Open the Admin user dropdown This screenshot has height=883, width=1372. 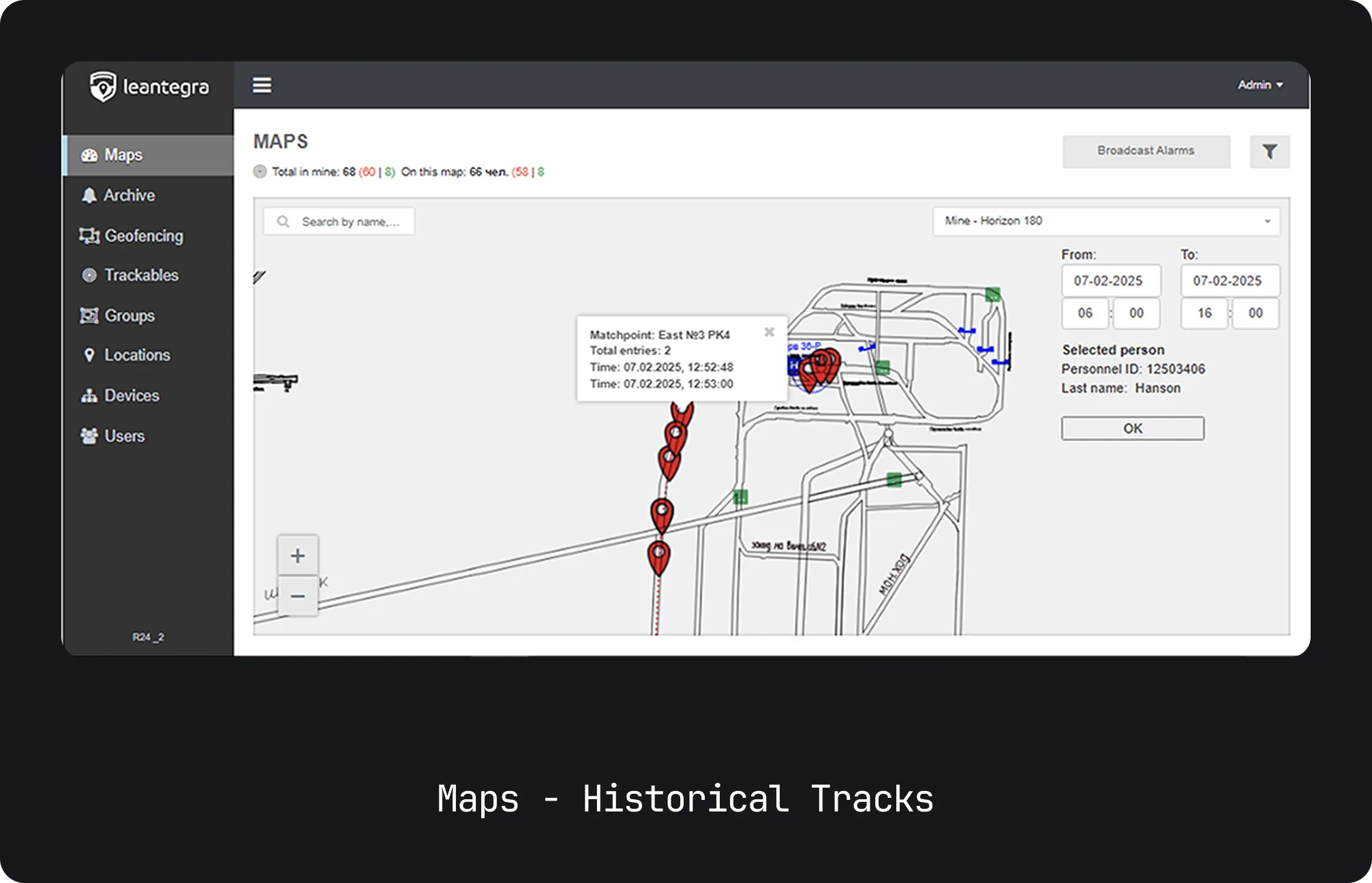[1260, 84]
